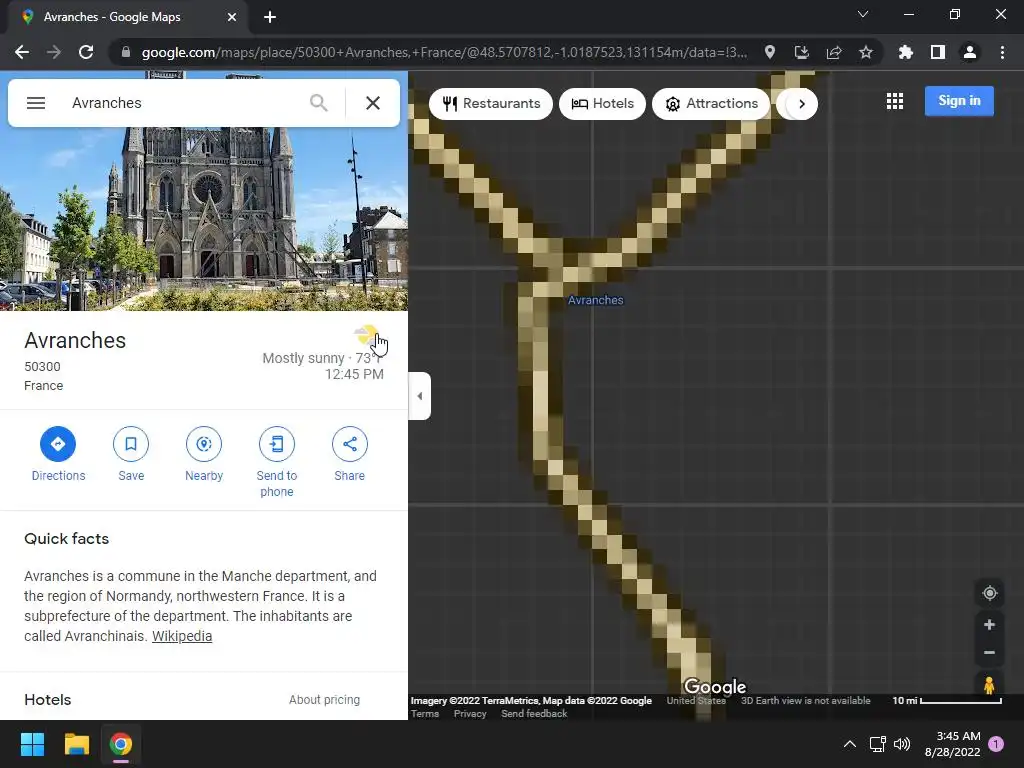Click Chrome icon in taskbar
Viewport: 1024px width, 768px height.
(x=121, y=744)
